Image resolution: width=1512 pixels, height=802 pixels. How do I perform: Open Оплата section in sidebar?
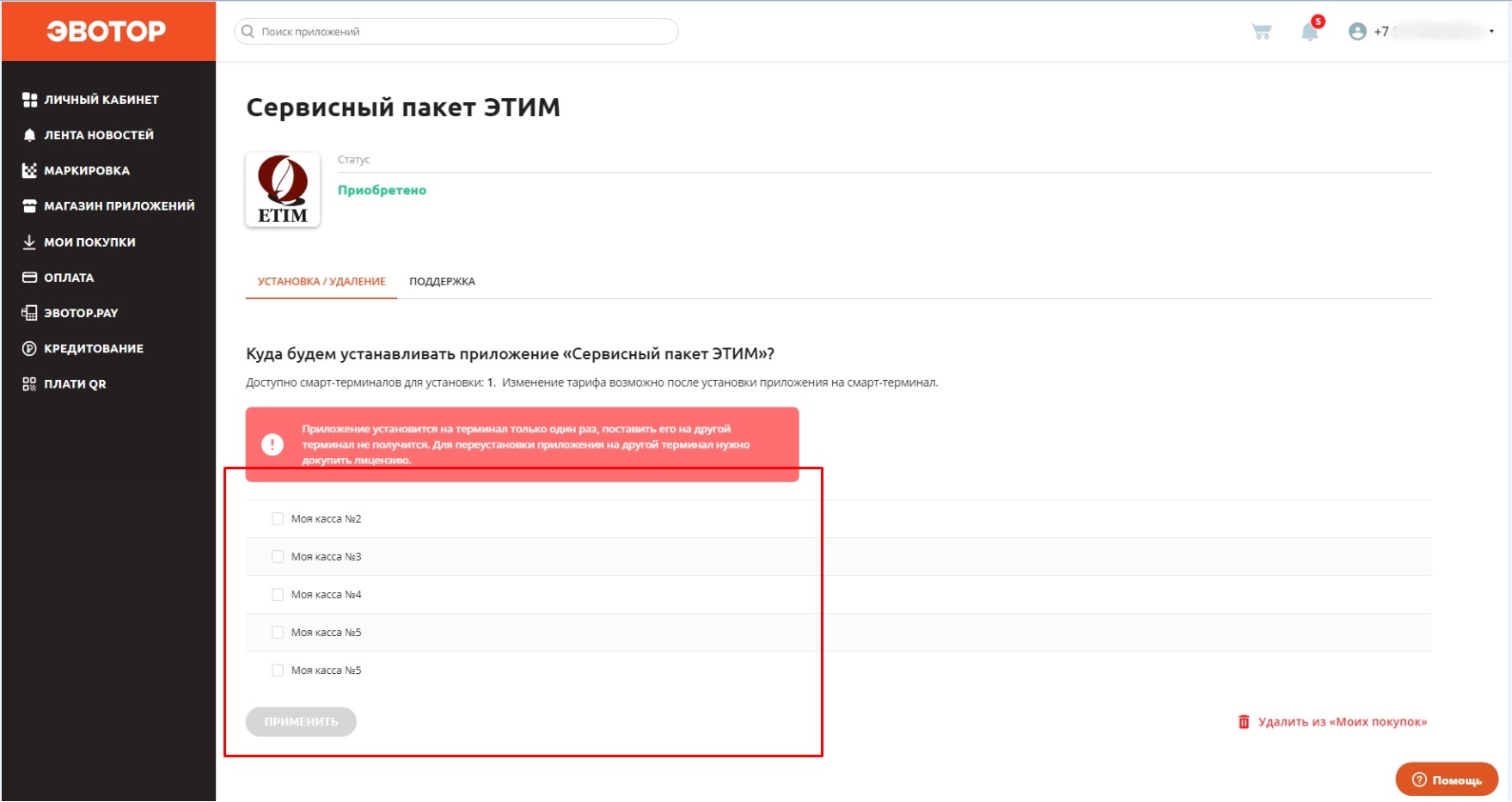58,278
